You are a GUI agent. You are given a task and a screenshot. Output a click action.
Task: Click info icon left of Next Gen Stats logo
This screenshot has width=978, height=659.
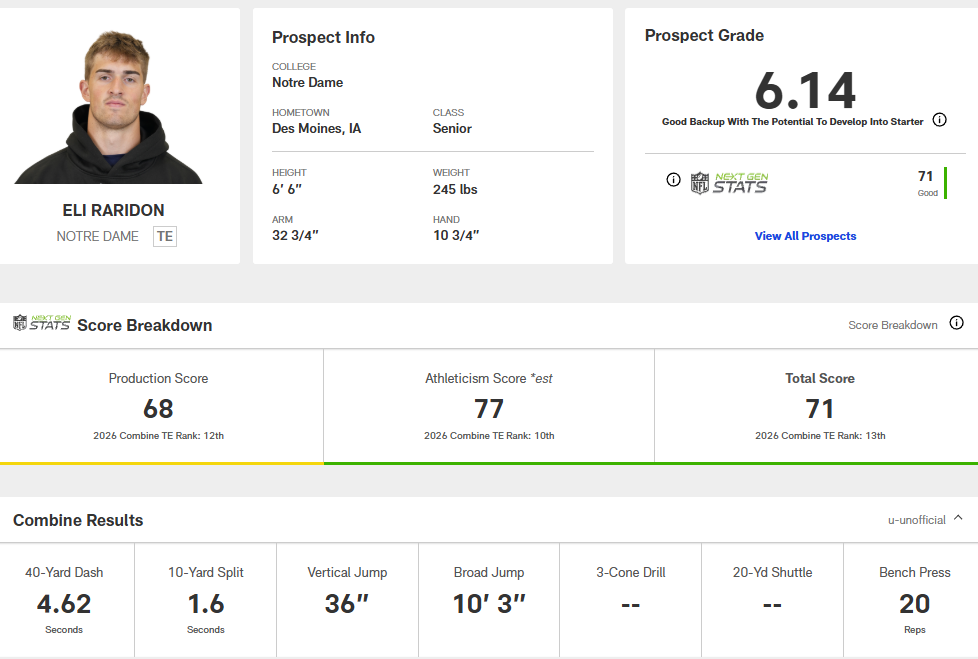pos(673,180)
